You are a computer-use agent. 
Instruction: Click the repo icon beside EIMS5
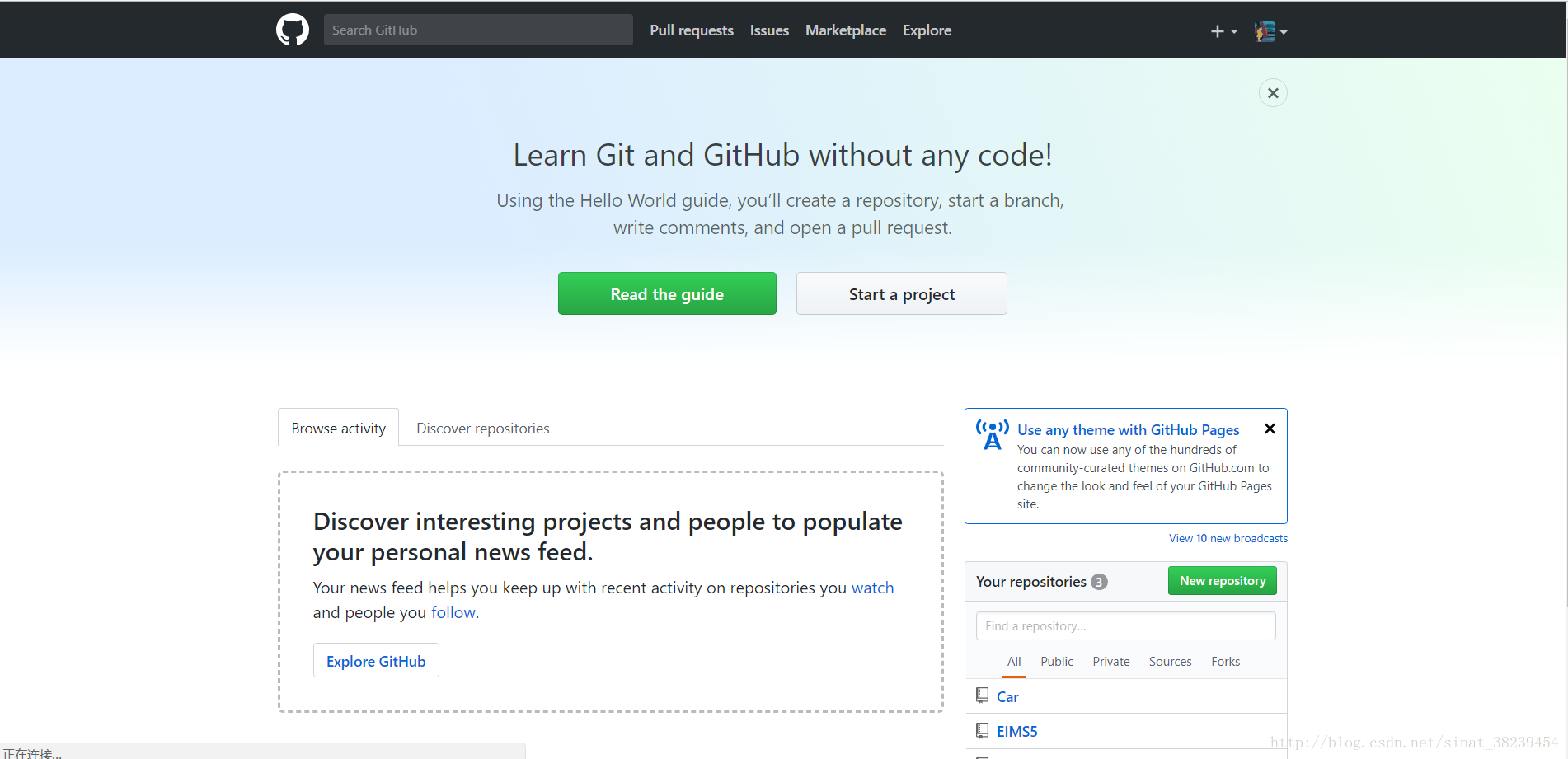tap(982, 730)
